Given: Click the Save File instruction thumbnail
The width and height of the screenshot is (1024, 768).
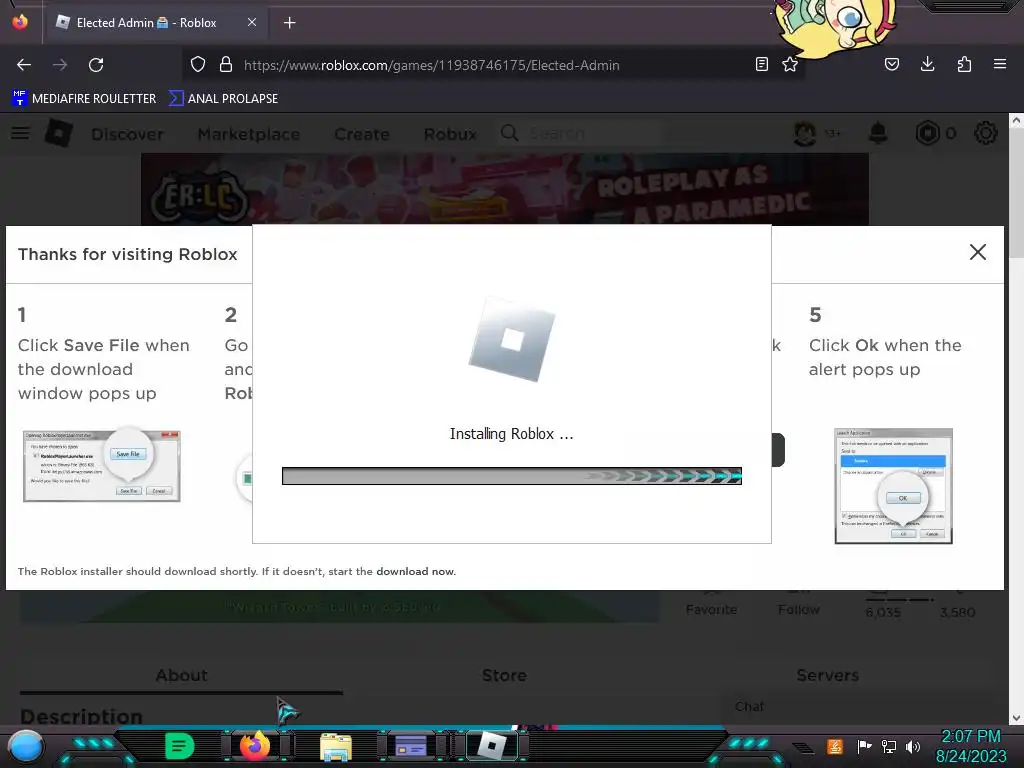Looking at the screenshot, I should pyautogui.click(x=101, y=465).
